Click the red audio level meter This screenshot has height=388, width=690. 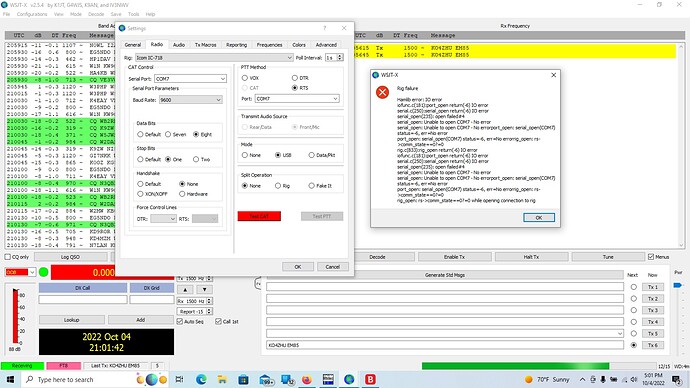[x=15, y=316]
